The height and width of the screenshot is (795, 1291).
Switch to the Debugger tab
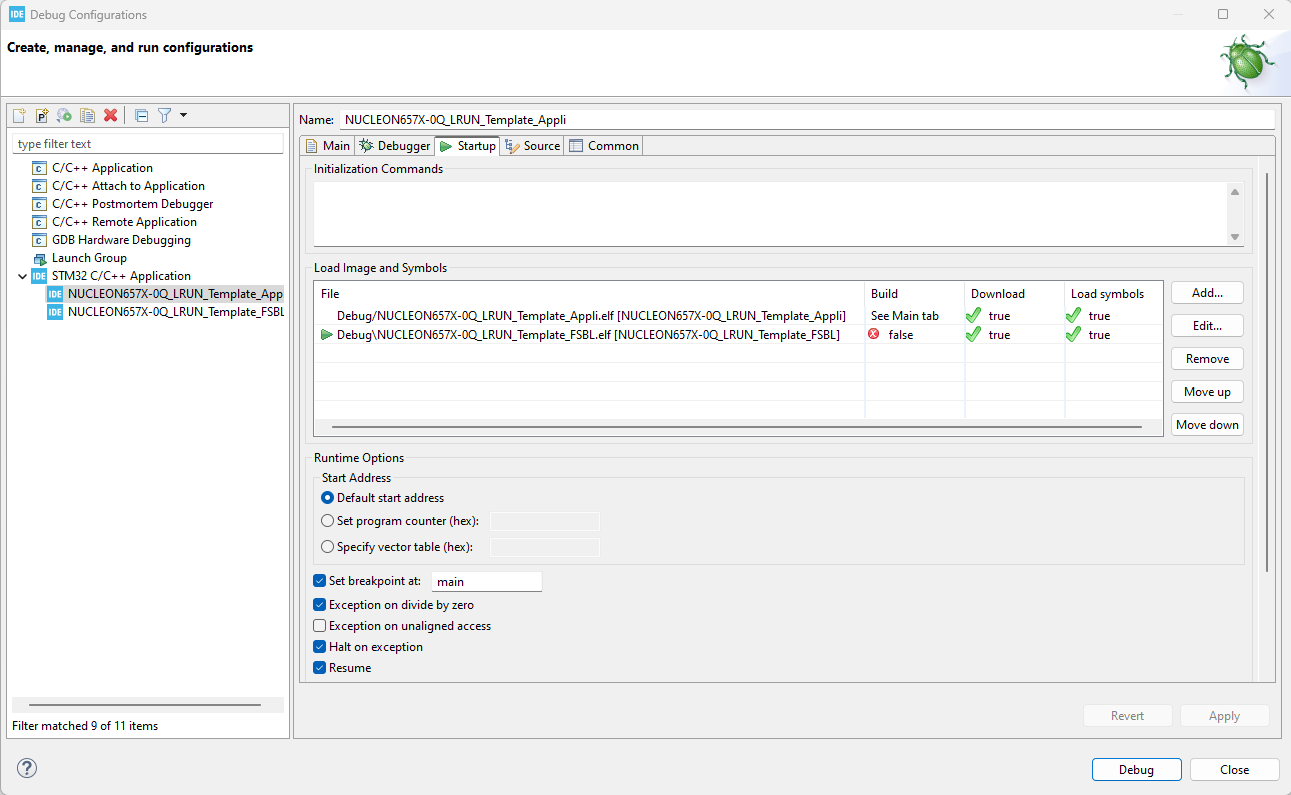coord(394,145)
